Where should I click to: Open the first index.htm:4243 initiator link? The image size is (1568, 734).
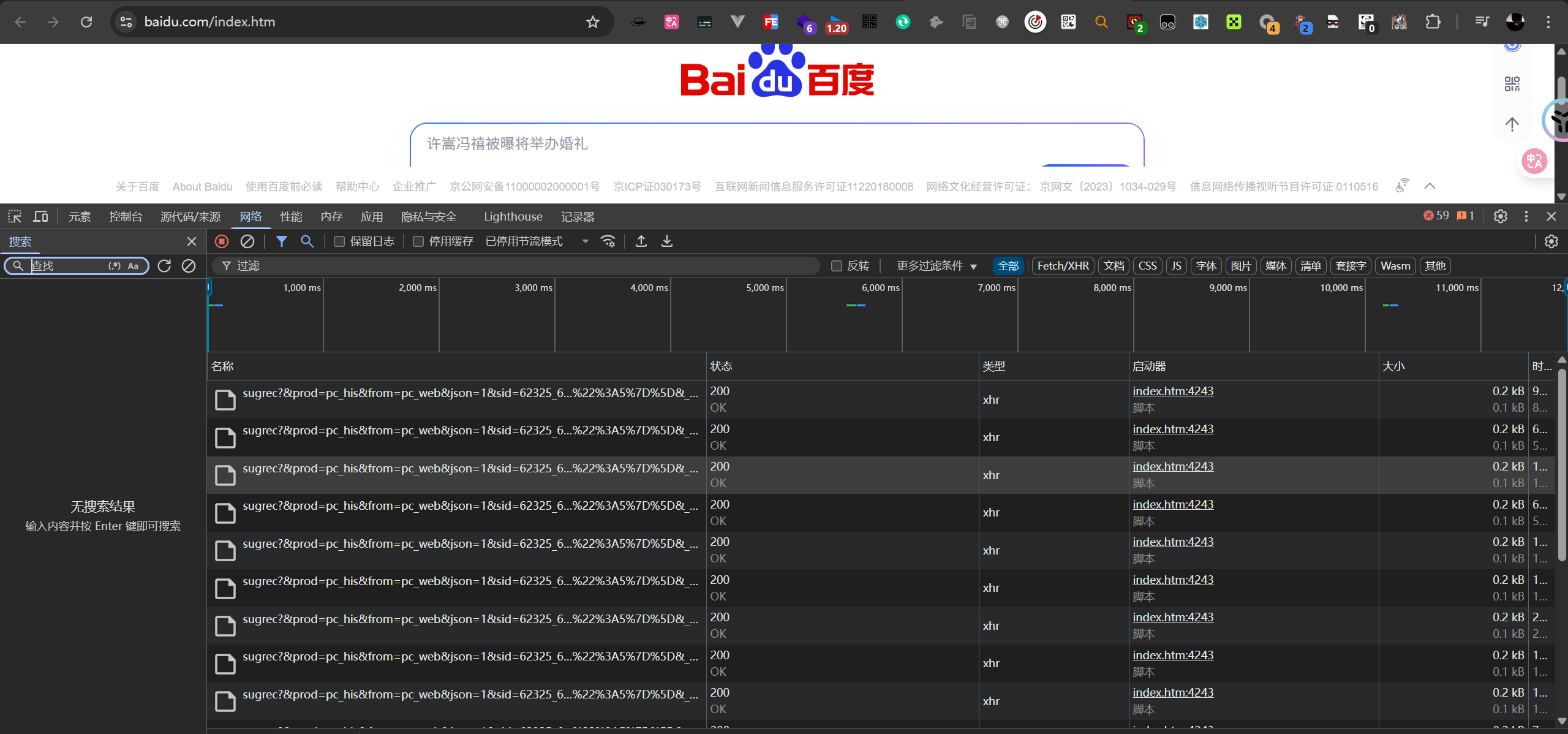pyautogui.click(x=1172, y=391)
